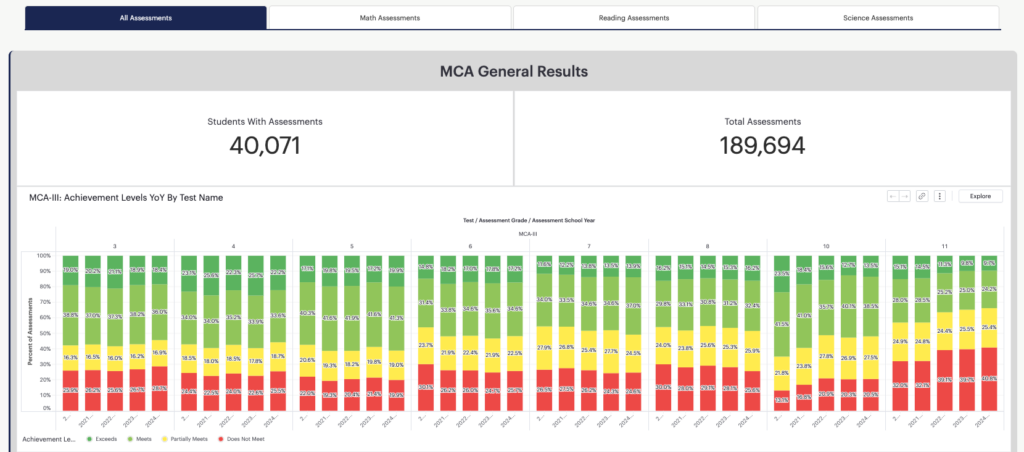This screenshot has width=1024, height=452.
Task: Click the chart title Achievement Levels YoY
Action: [x=126, y=197]
